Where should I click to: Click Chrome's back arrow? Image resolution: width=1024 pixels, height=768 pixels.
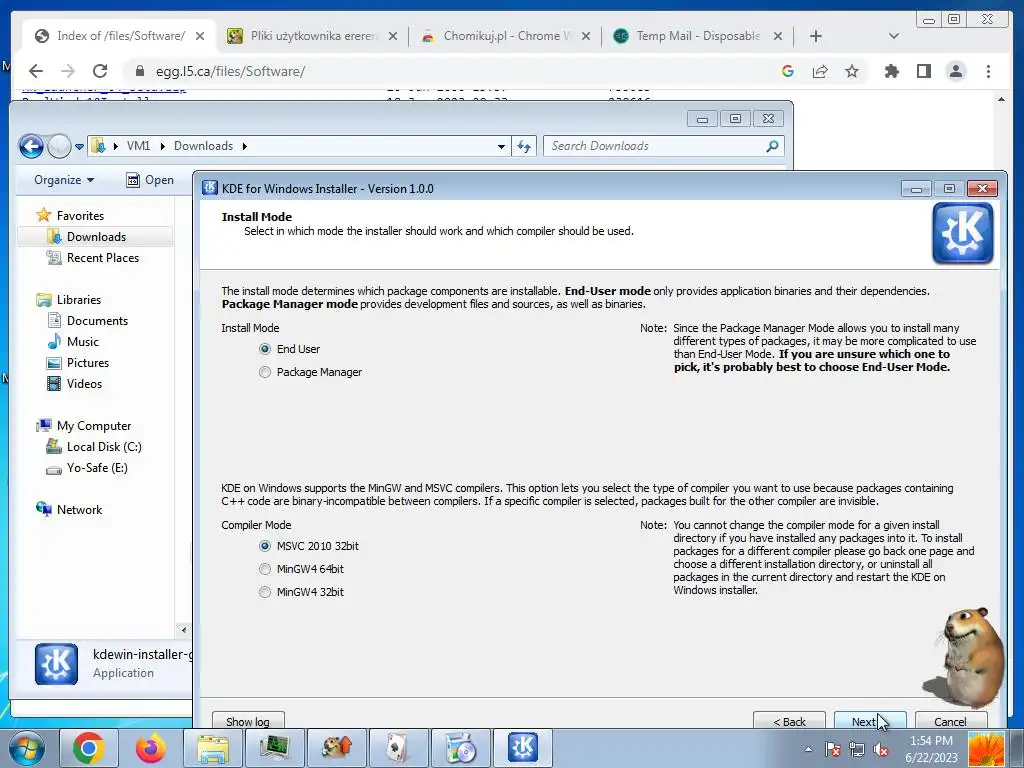click(x=36, y=71)
